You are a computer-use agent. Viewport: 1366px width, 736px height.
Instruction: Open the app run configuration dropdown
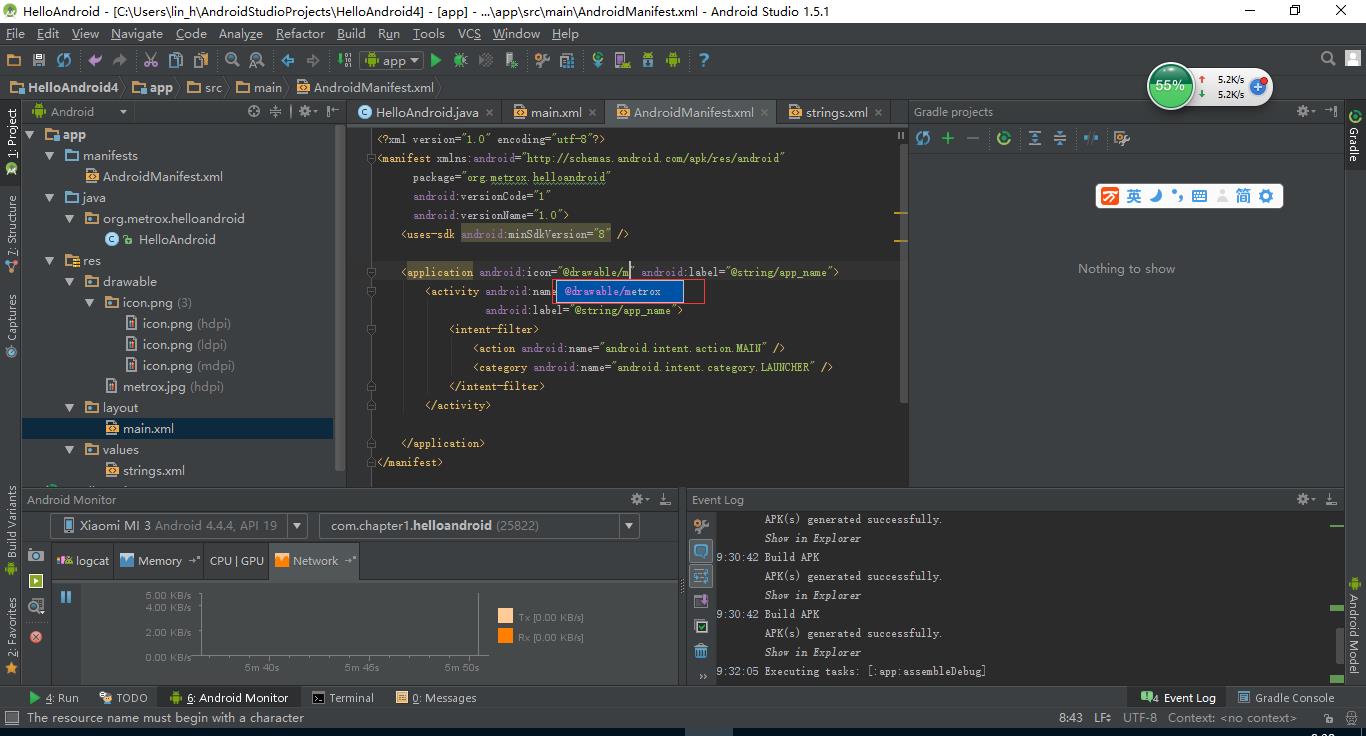[x=390, y=60]
